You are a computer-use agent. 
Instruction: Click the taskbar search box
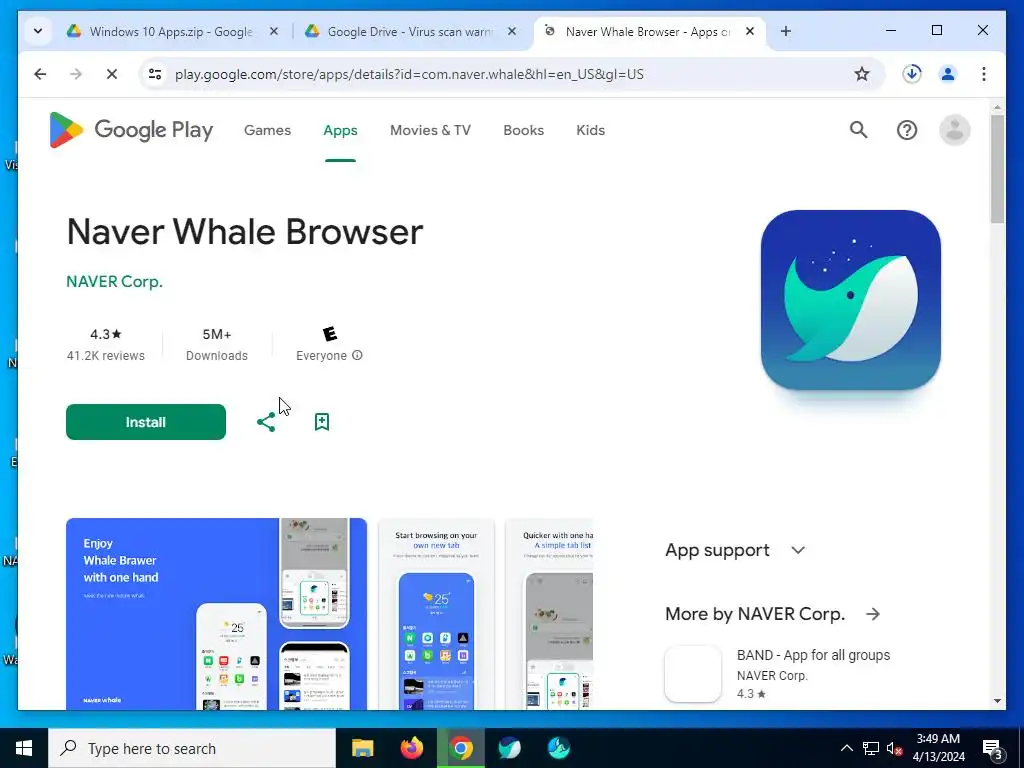(192, 748)
